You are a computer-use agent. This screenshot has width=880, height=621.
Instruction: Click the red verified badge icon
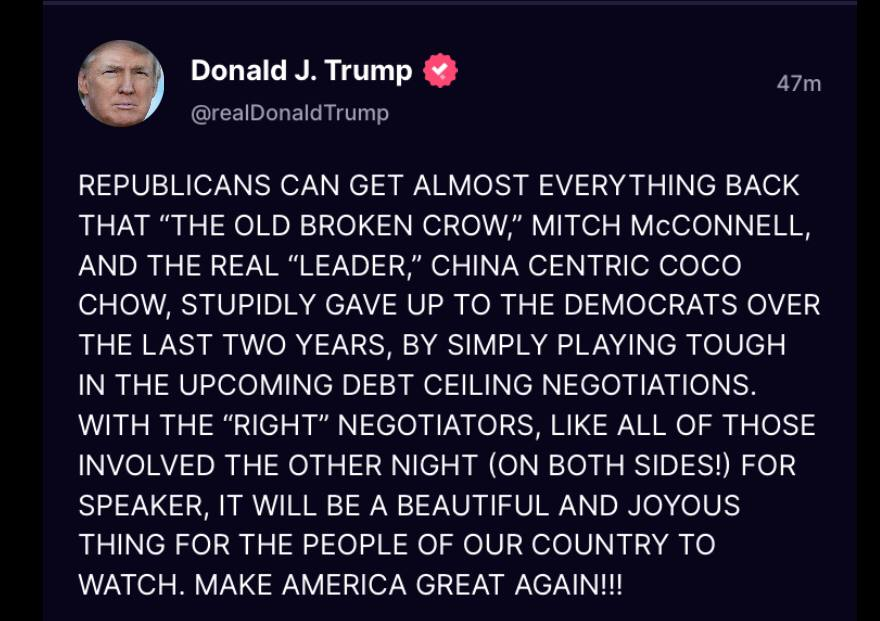point(440,71)
